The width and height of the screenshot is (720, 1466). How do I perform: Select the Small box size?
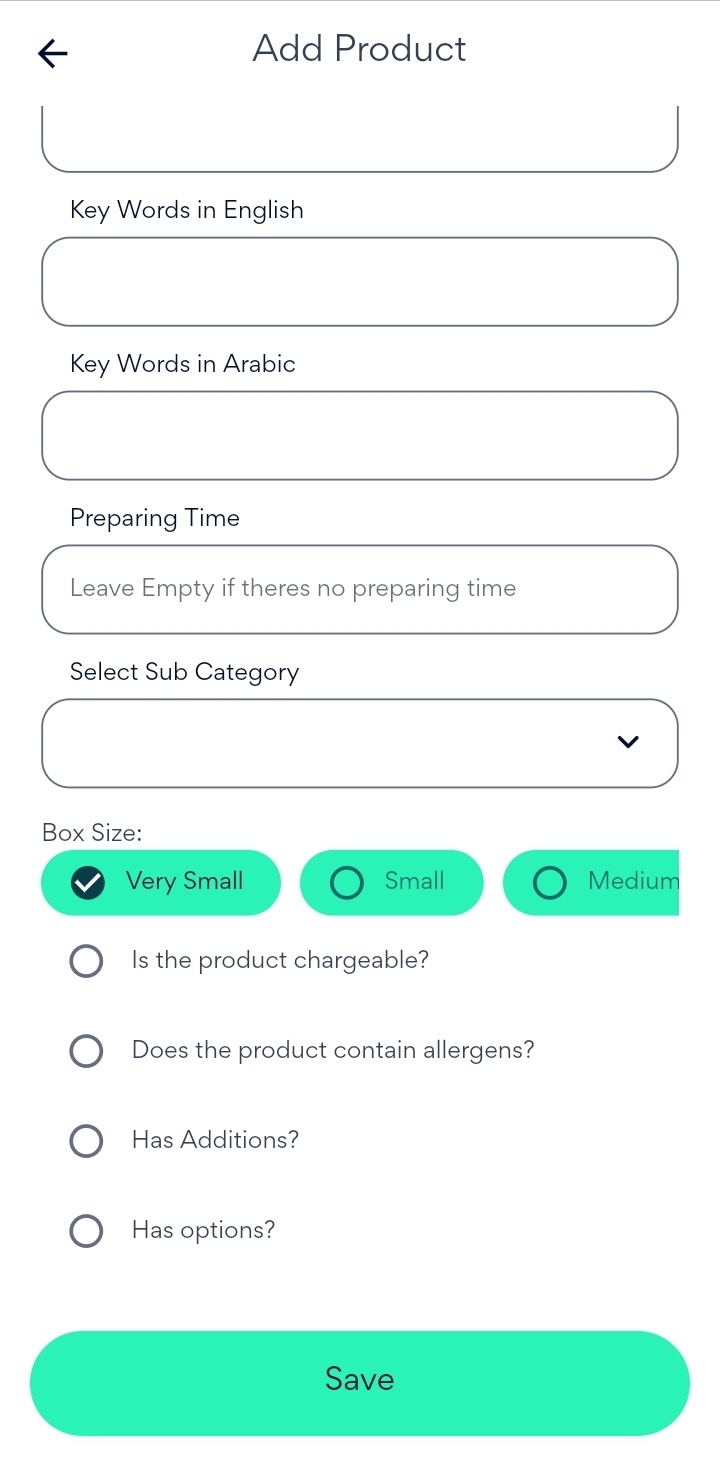click(x=392, y=882)
